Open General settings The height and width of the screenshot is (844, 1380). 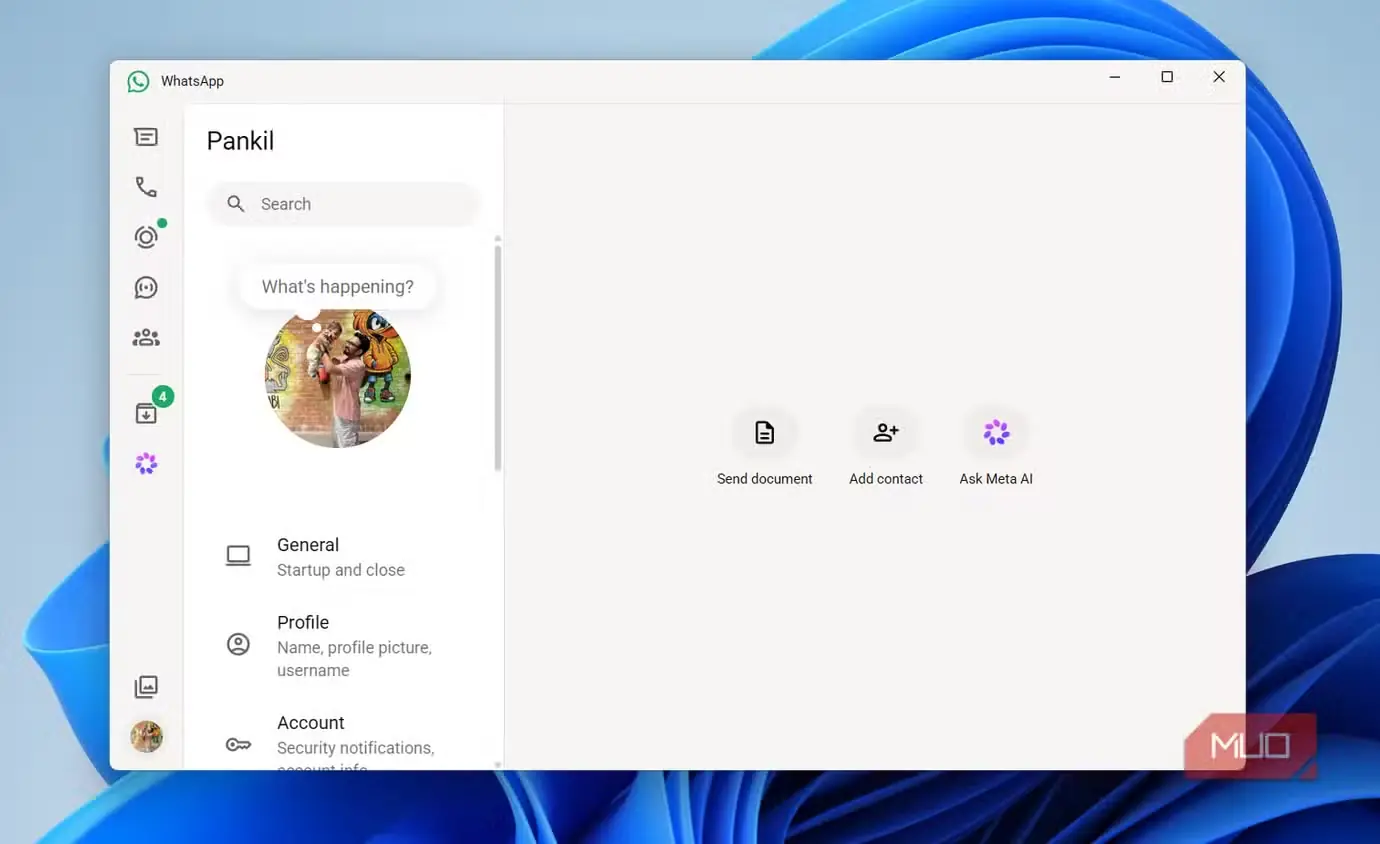coord(343,557)
